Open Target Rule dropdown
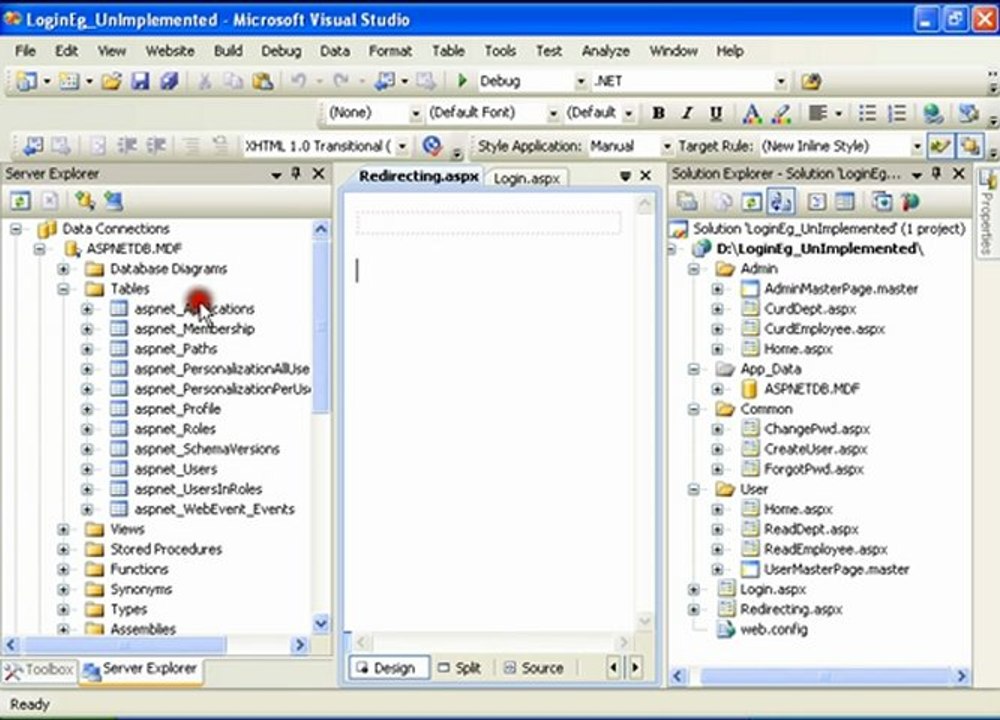Image resolution: width=1000 pixels, height=720 pixels. pos(916,146)
